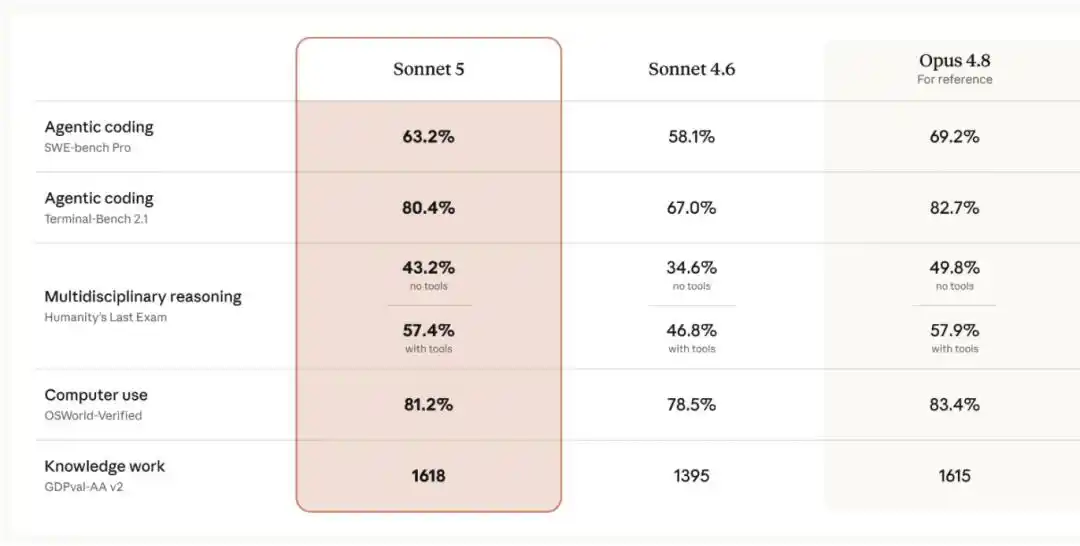Click the Knowledge work row label
Image resolution: width=1080 pixels, height=546 pixels.
coord(105,466)
